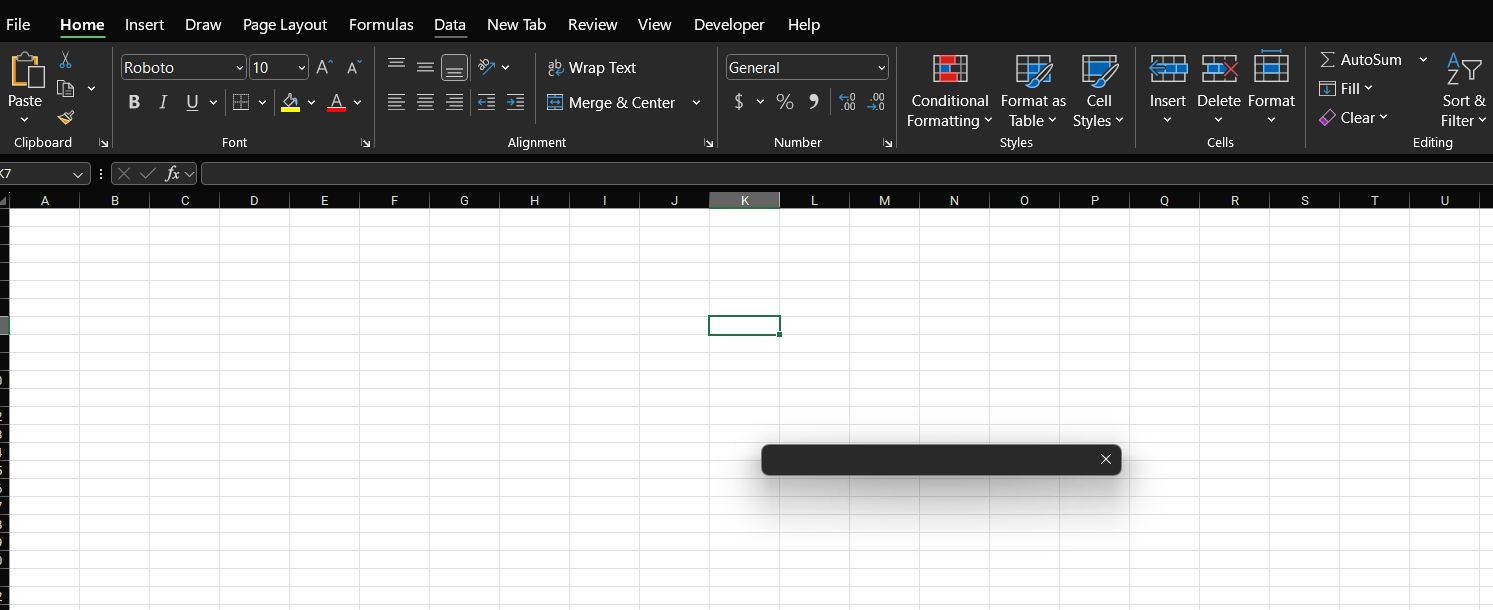Open the font name dropdown
1493x610 pixels.
point(239,67)
